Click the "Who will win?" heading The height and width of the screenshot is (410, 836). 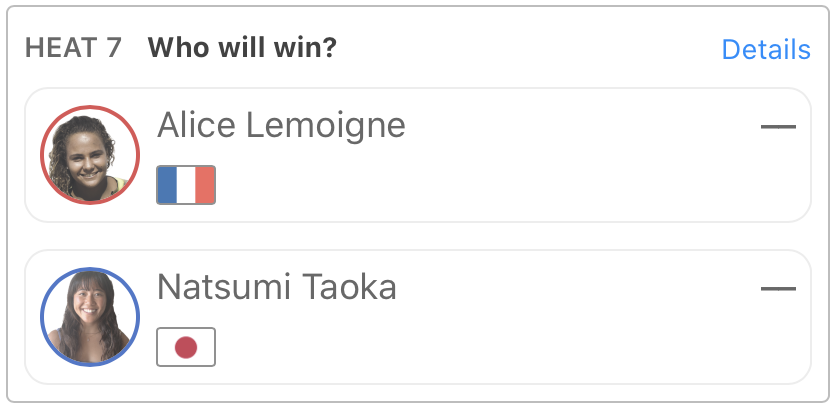[x=242, y=48]
